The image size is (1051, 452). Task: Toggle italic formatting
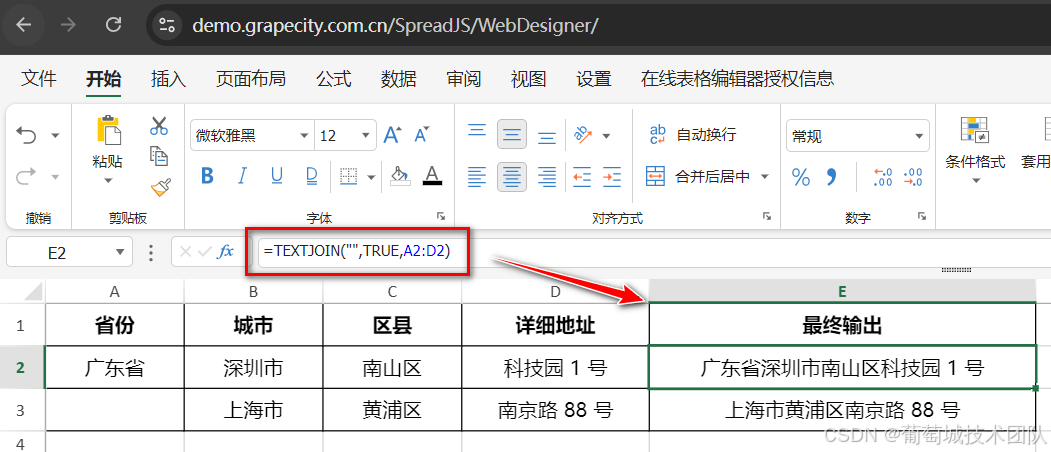click(x=243, y=177)
